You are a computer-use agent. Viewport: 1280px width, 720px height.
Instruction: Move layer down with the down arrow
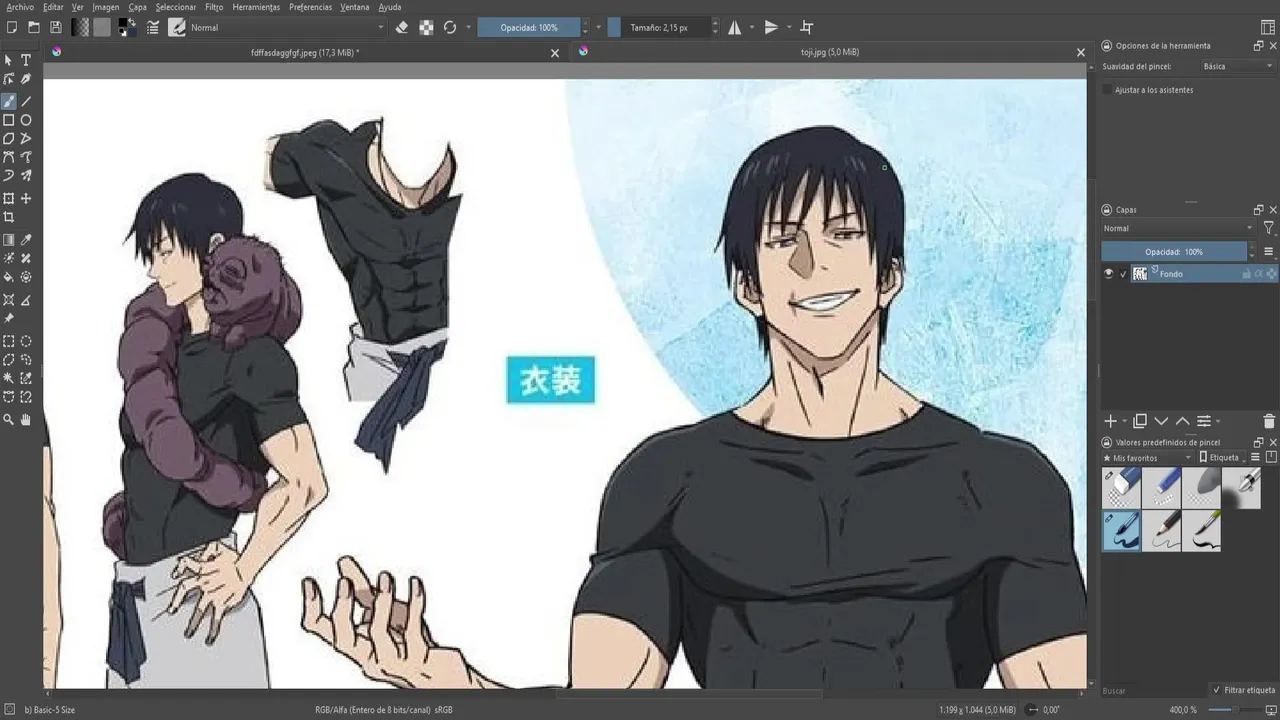point(1161,421)
